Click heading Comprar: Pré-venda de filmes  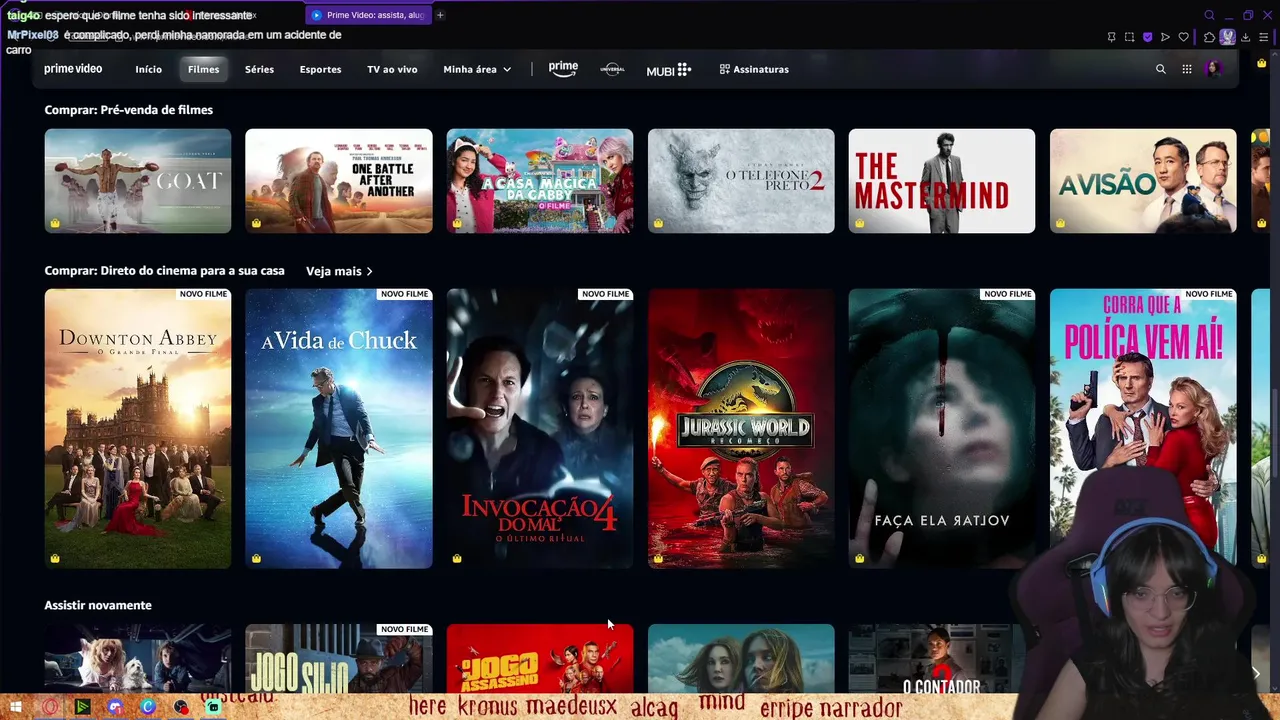tap(128, 110)
